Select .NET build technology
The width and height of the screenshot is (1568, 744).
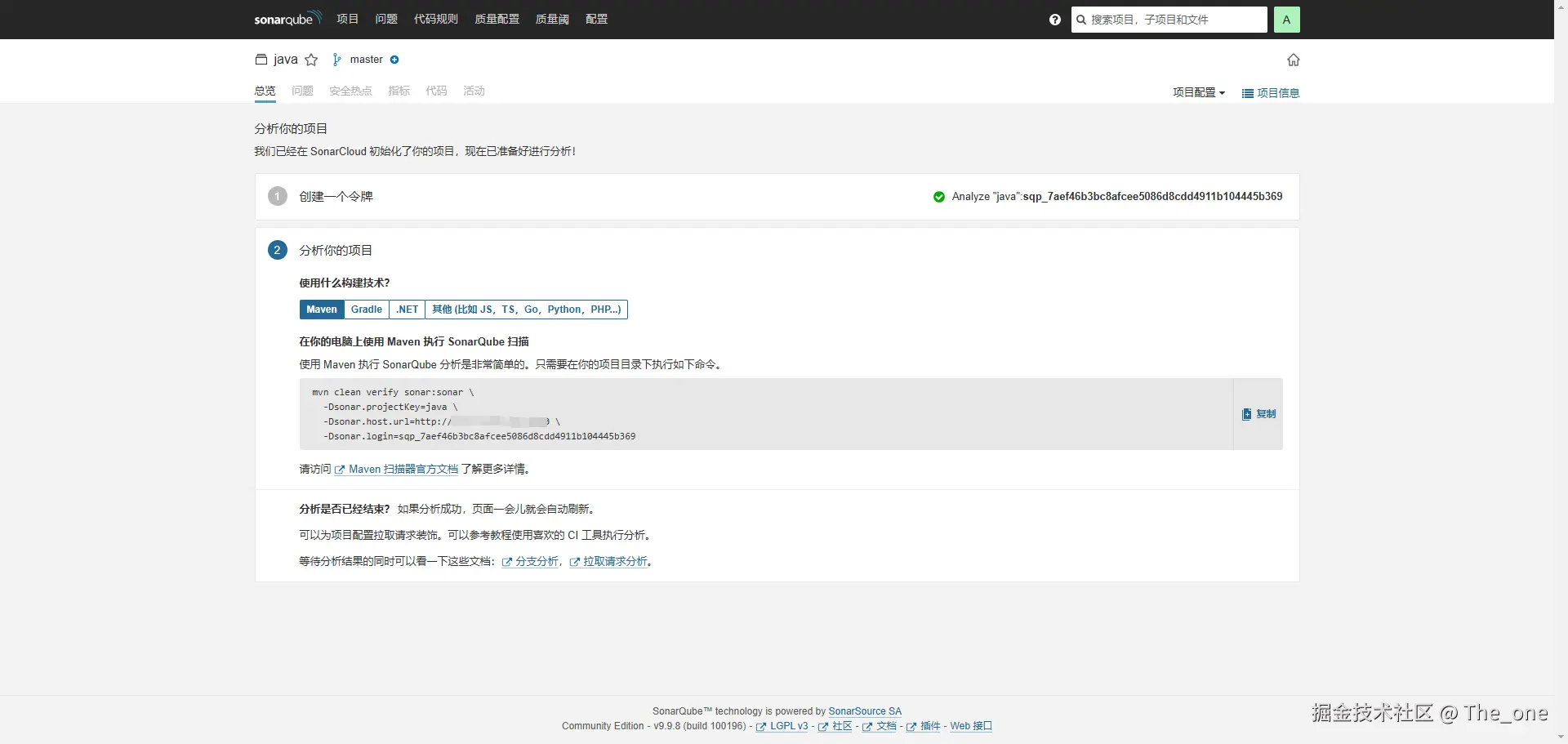point(408,310)
